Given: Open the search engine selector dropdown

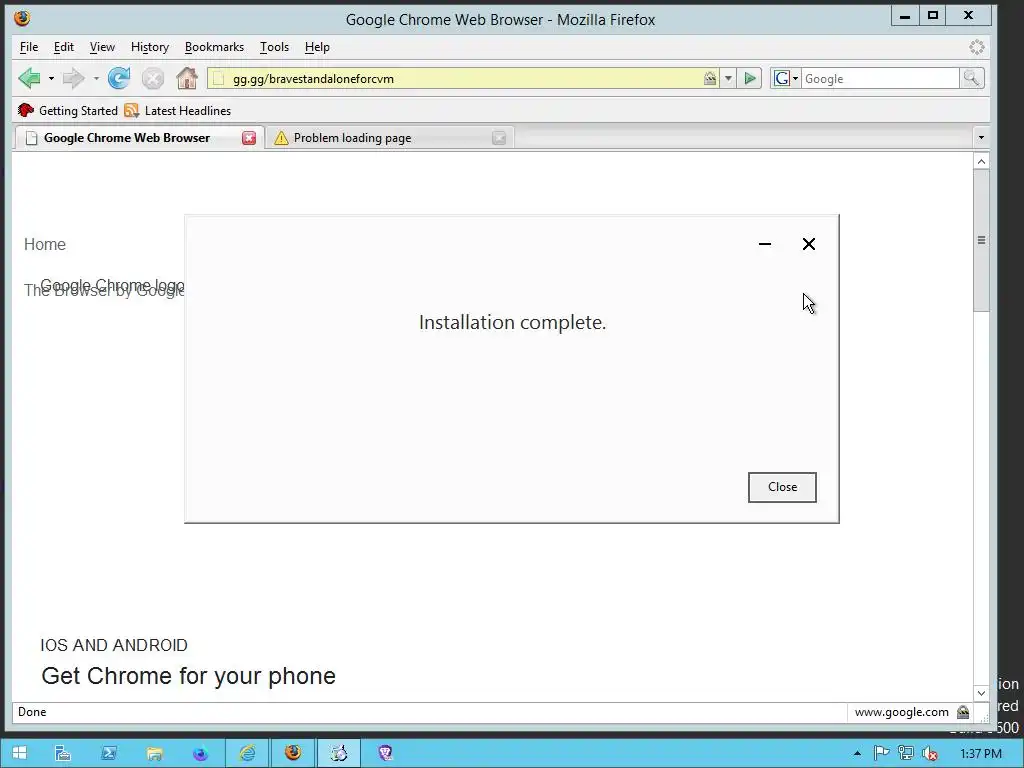Looking at the screenshot, I should tap(786, 78).
